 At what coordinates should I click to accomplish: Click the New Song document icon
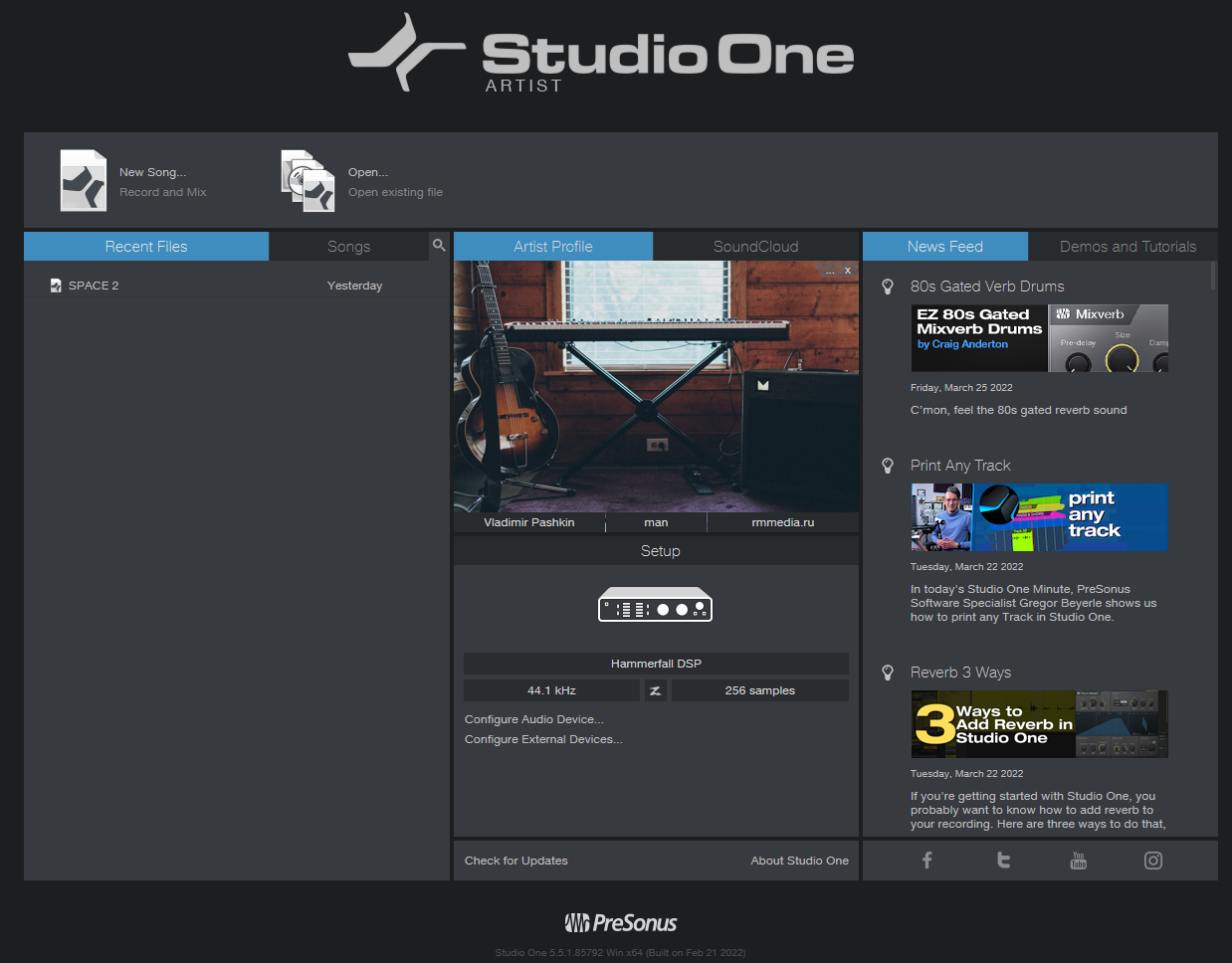84,180
